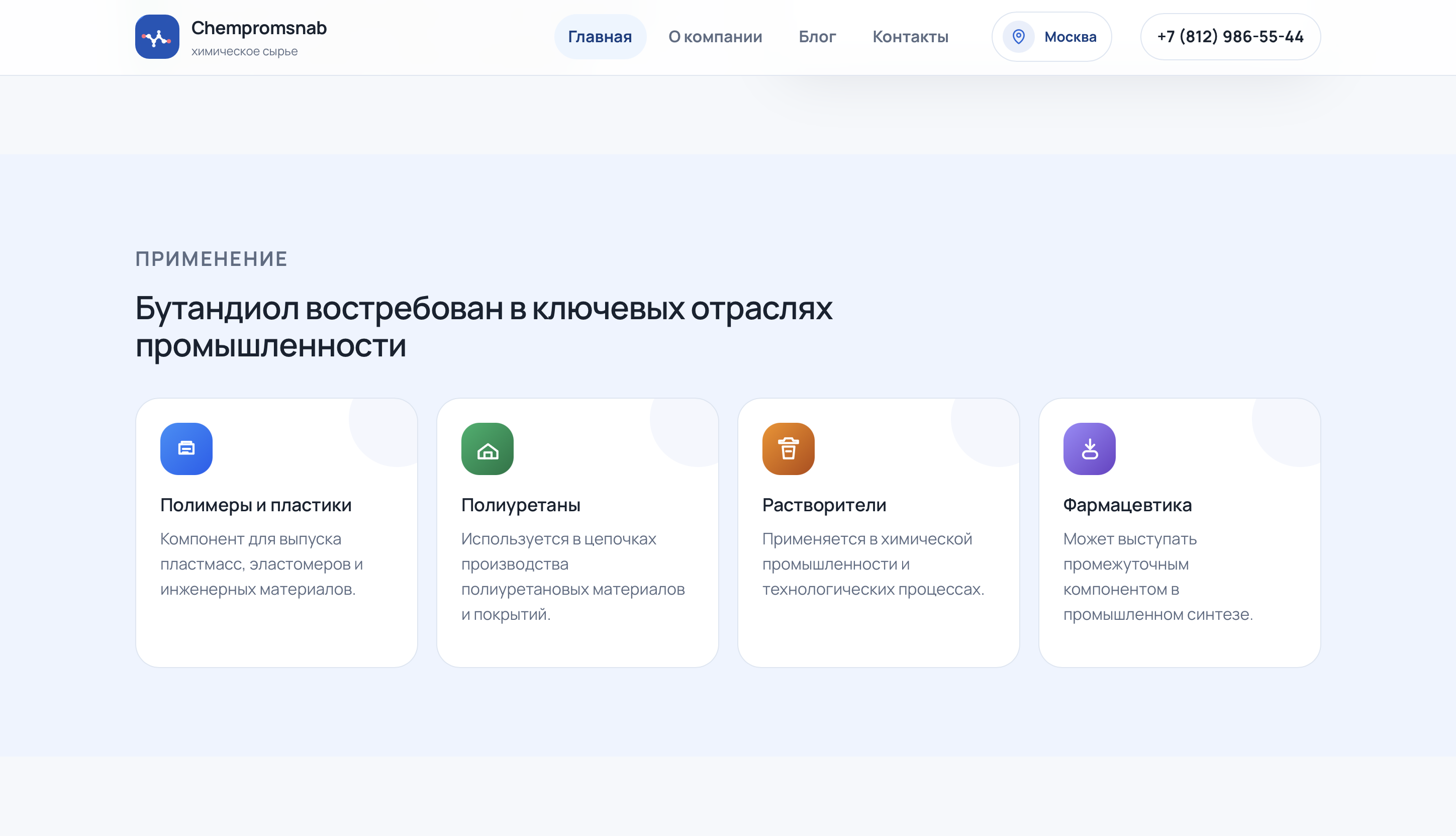This screenshot has height=836, width=1456.
Task: Click the green Полиуретаны house icon
Action: pyautogui.click(x=487, y=448)
